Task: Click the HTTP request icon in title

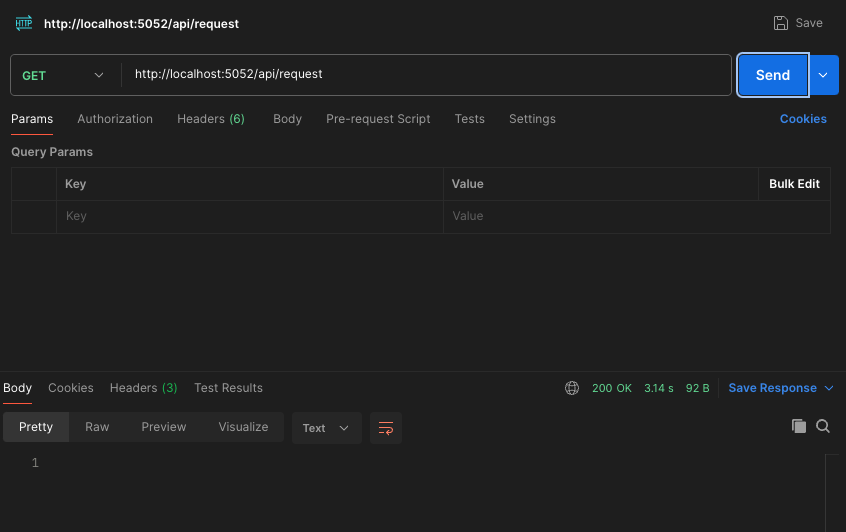Action: (x=24, y=22)
